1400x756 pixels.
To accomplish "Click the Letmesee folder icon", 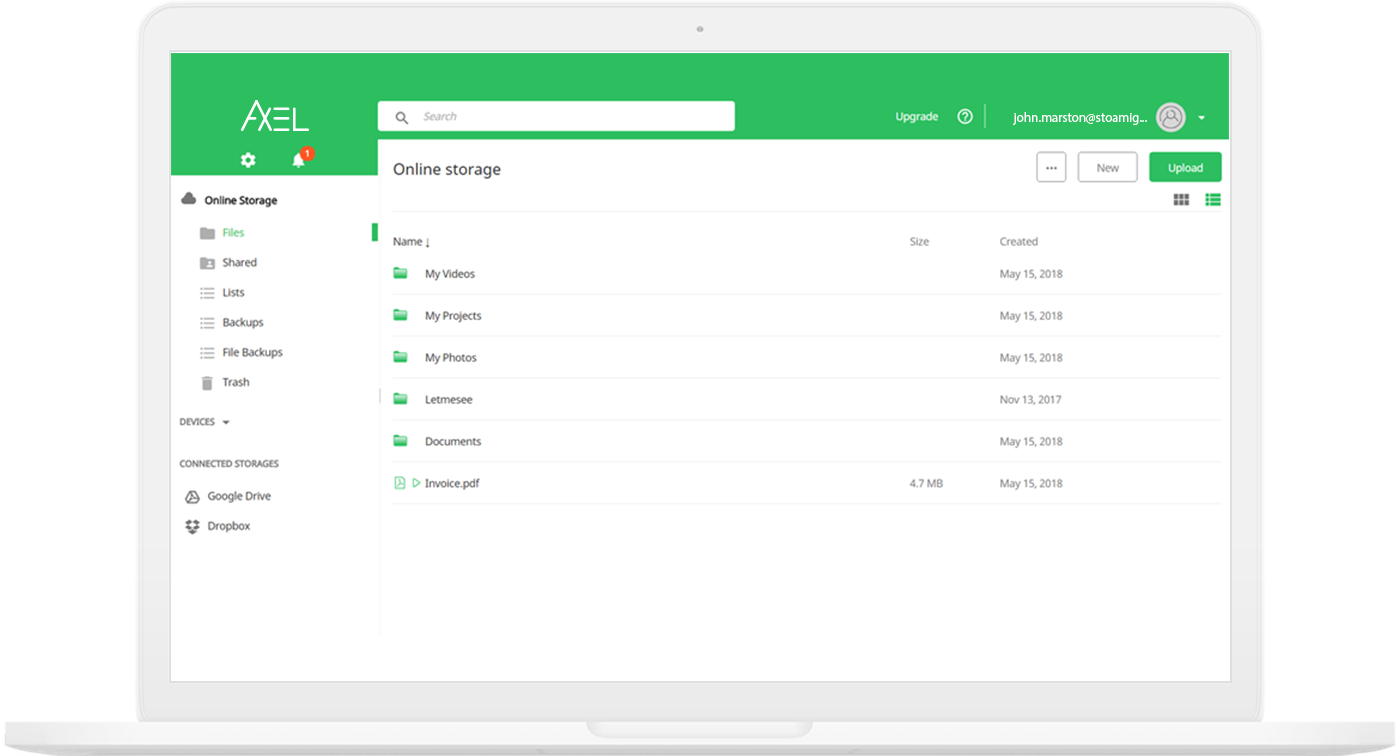I will click(401, 399).
